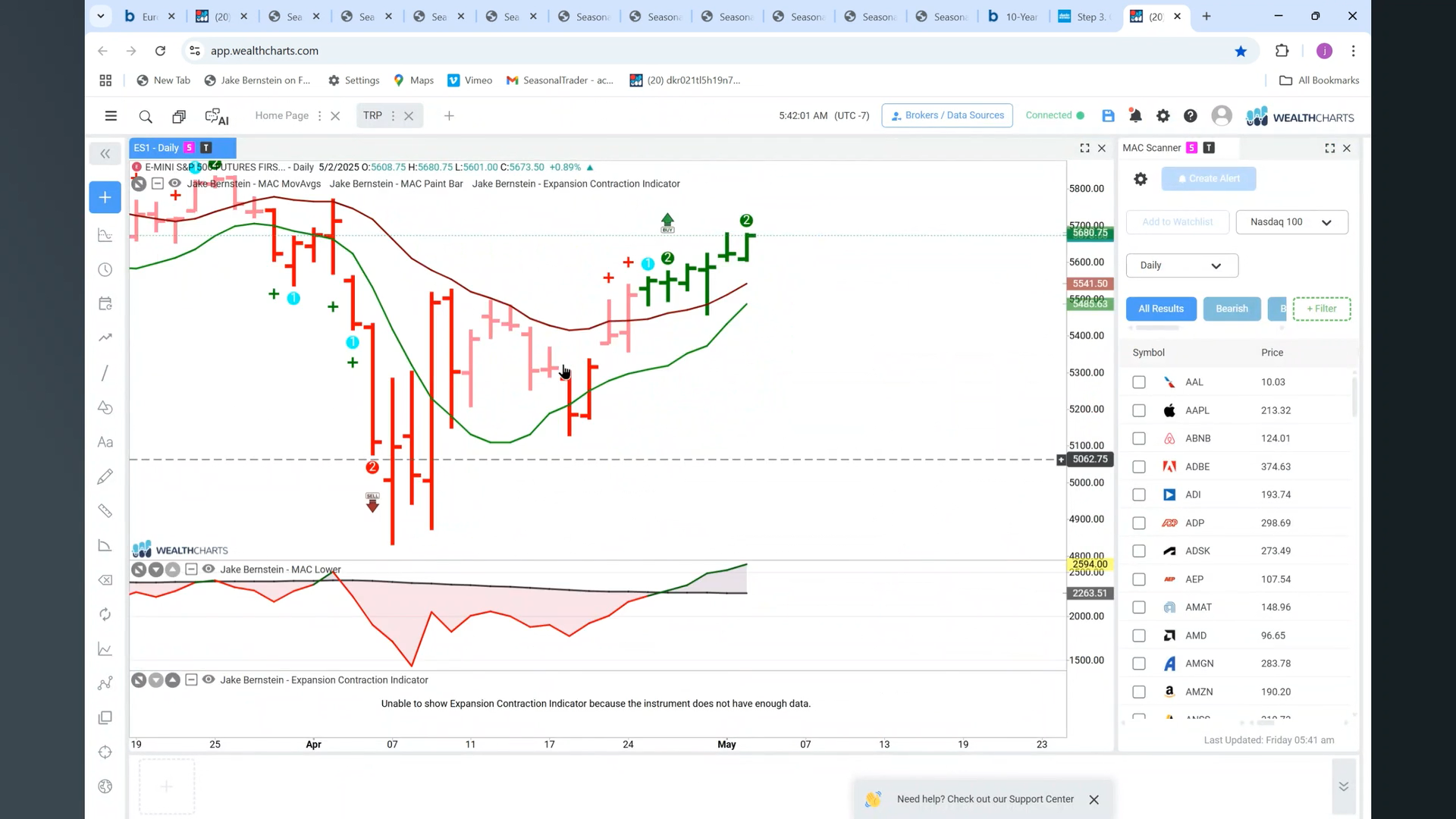Open Home Page tab options menu

point(319,116)
